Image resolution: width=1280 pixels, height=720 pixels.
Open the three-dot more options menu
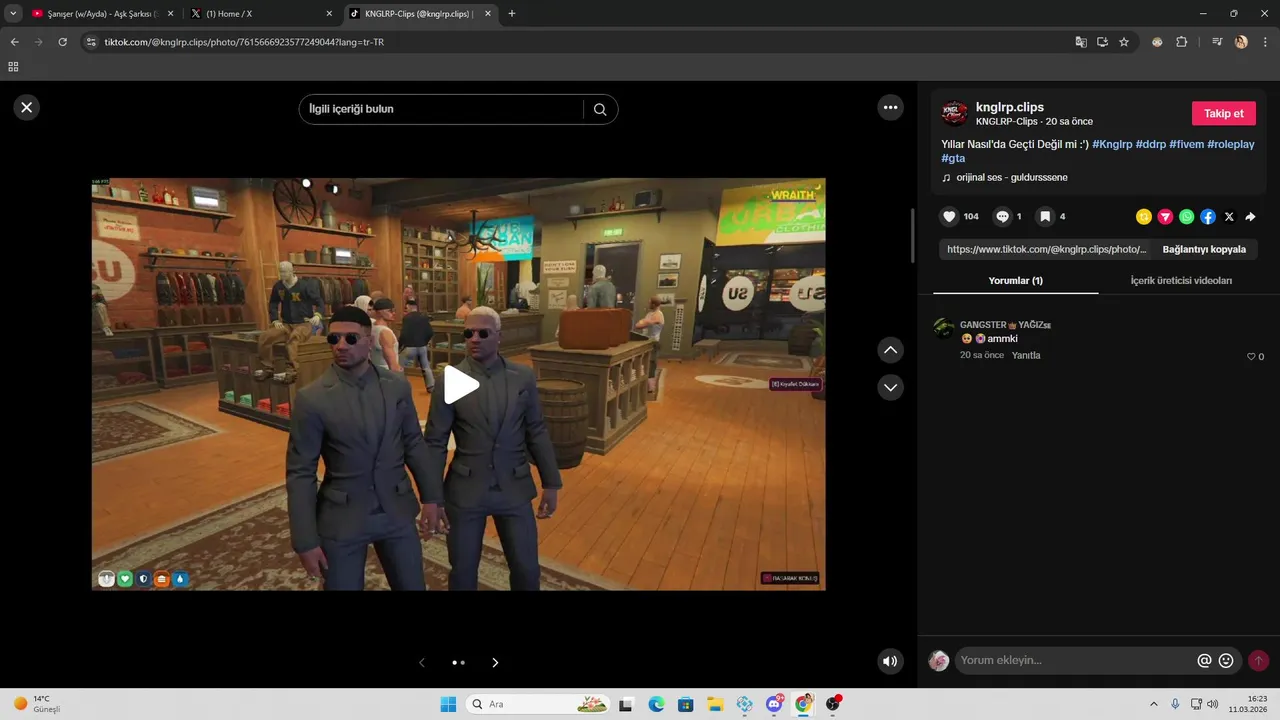[x=890, y=107]
